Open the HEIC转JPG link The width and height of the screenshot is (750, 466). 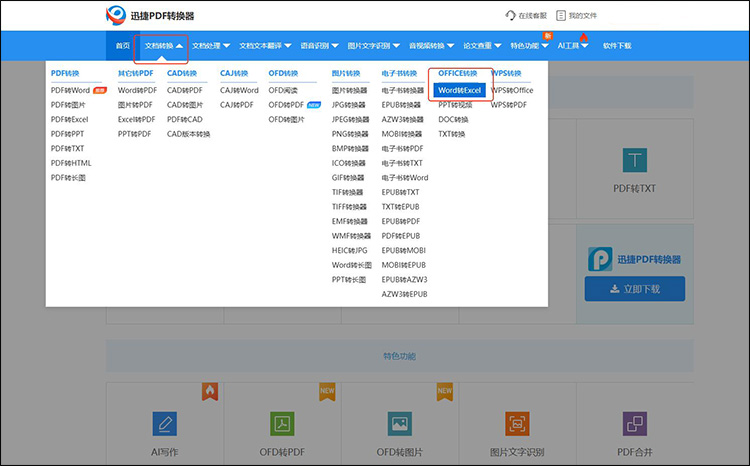[349, 250]
